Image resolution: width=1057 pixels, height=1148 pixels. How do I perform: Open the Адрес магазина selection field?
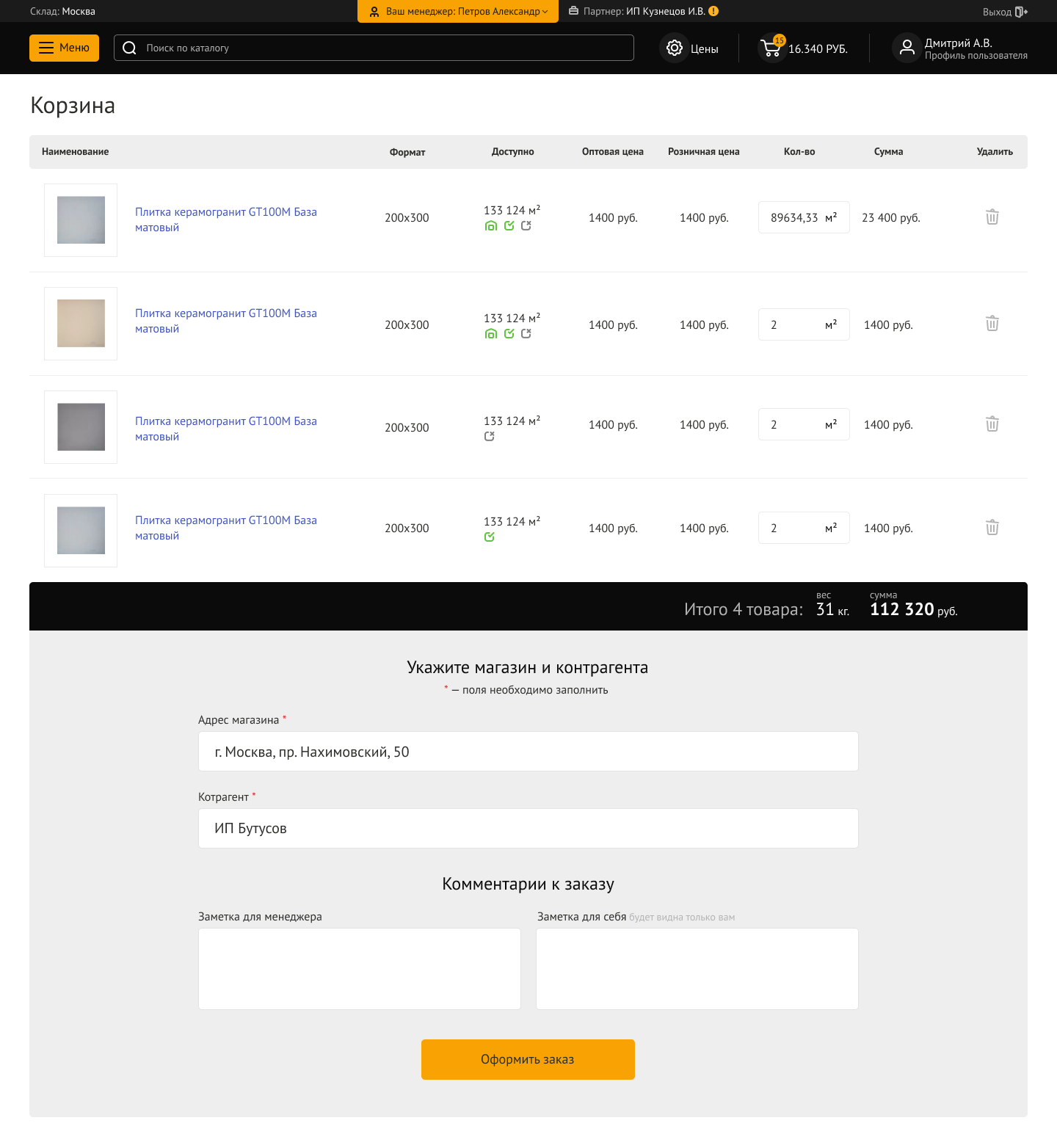click(x=528, y=752)
